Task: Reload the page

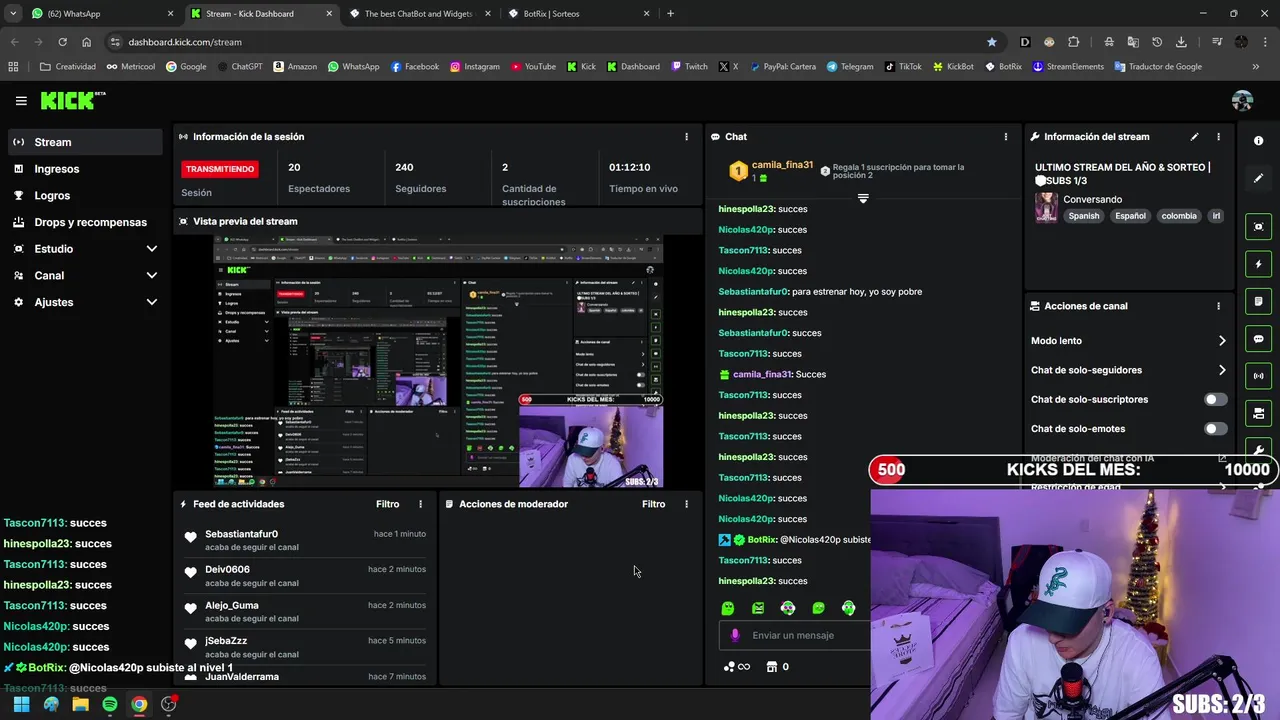Action: coord(62,42)
